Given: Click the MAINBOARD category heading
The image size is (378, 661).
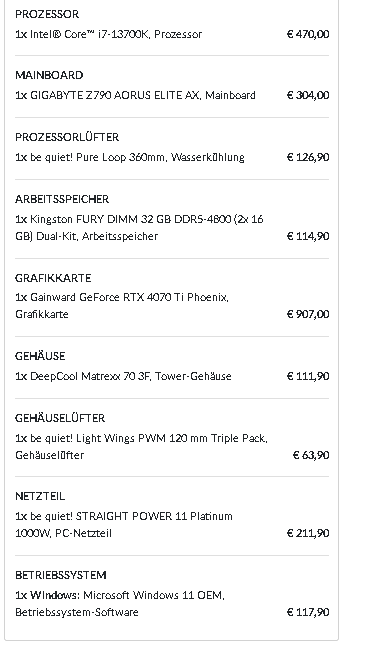Looking at the screenshot, I should click(49, 75).
